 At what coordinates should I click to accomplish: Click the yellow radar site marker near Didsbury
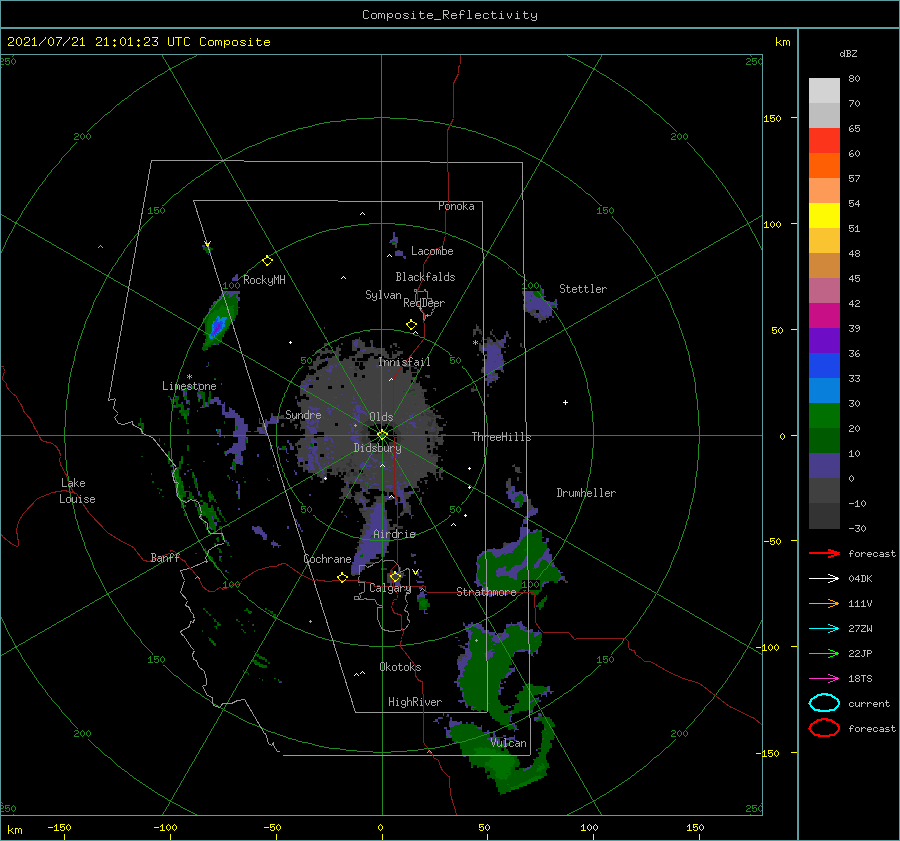click(382, 435)
